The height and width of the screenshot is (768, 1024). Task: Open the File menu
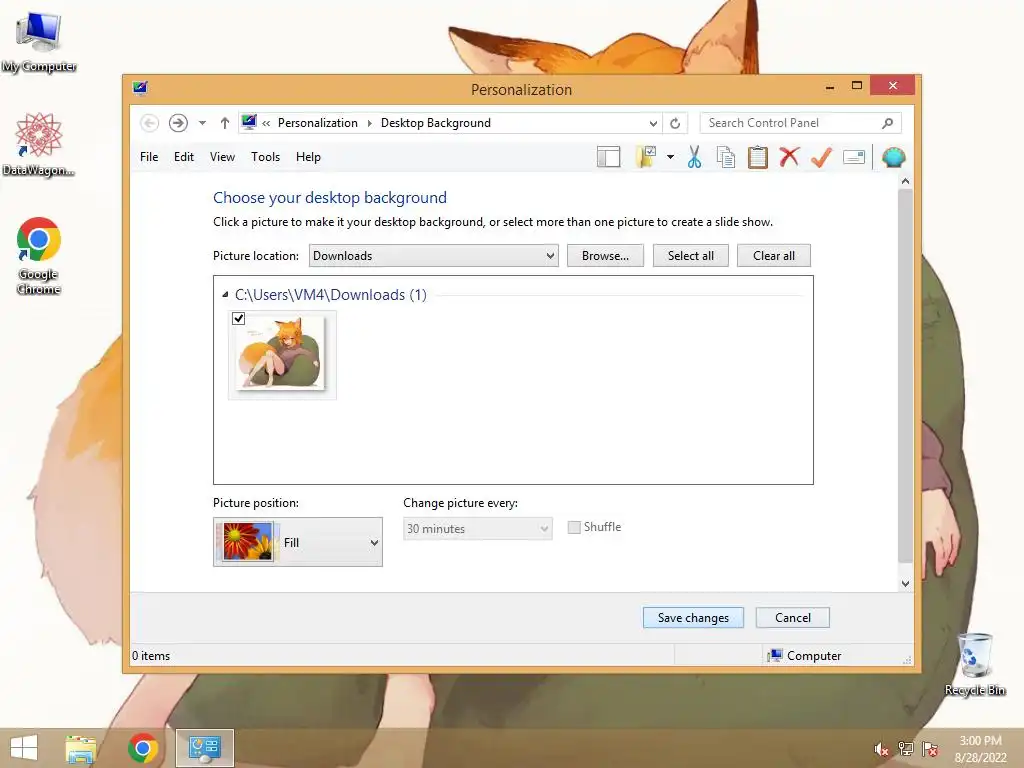(x=149, y=157)
